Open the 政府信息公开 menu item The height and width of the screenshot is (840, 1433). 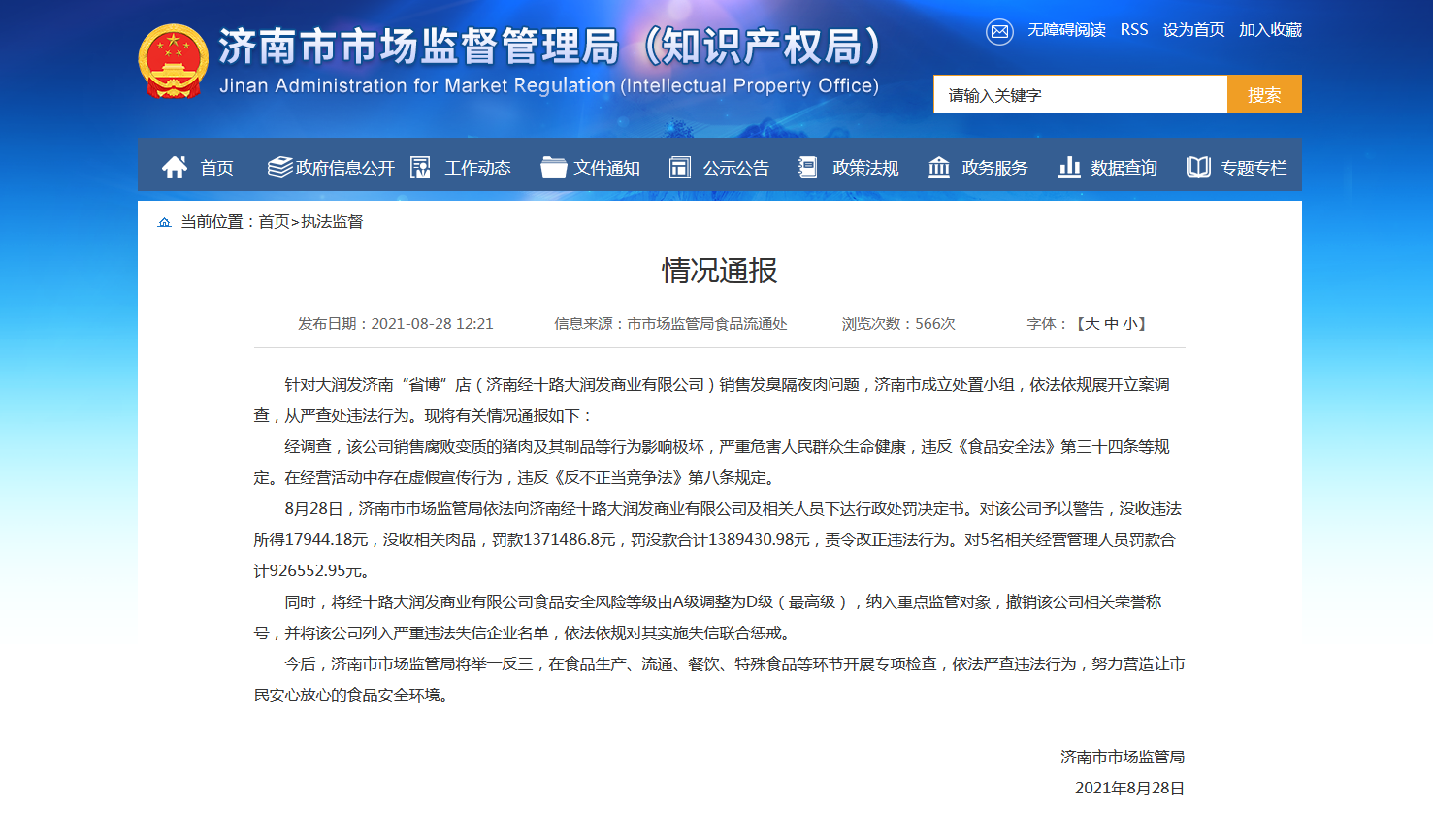pyautogui.click(x=345, y=168)
